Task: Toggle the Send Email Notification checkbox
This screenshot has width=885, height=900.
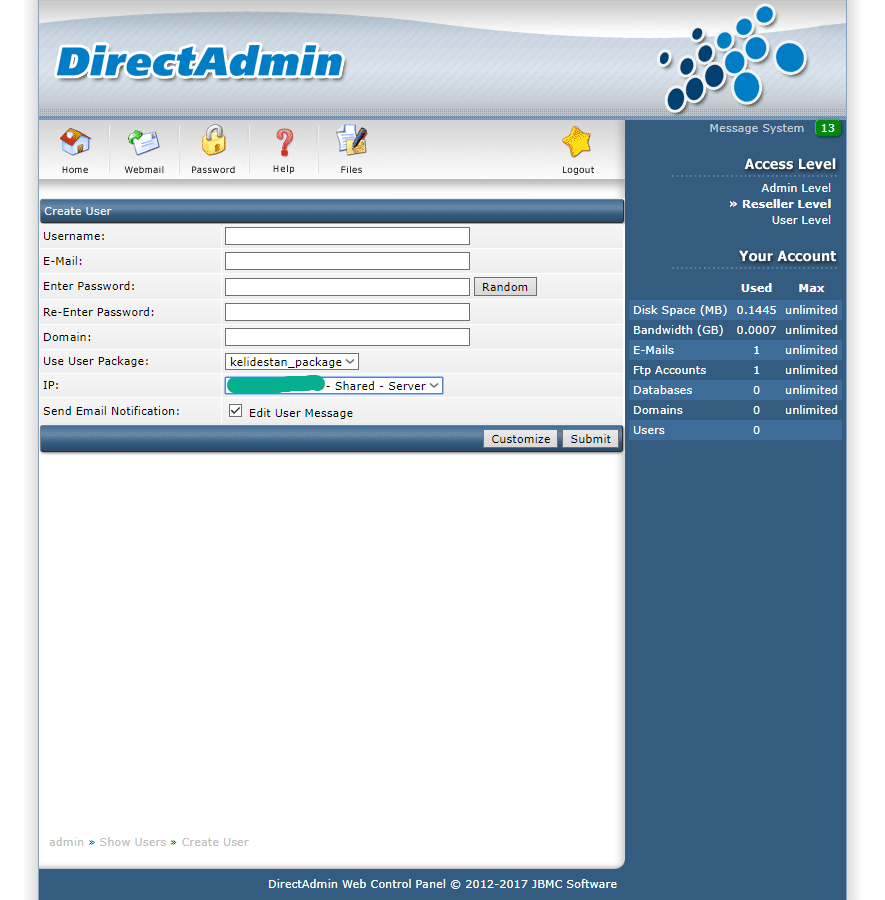Action: point(235,410)
